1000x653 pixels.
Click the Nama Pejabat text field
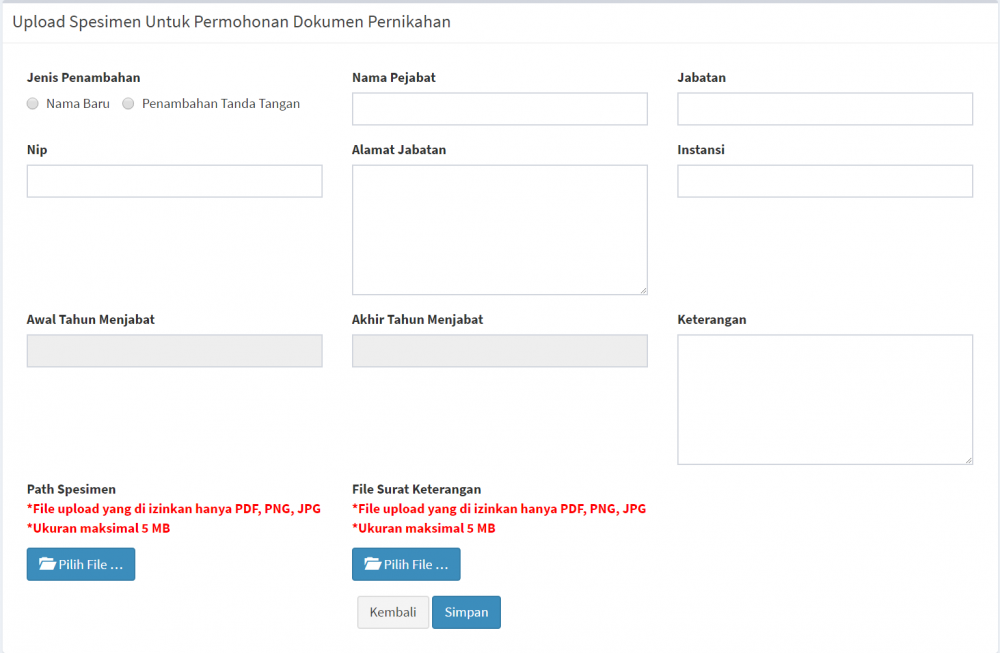tap(499, 109)
